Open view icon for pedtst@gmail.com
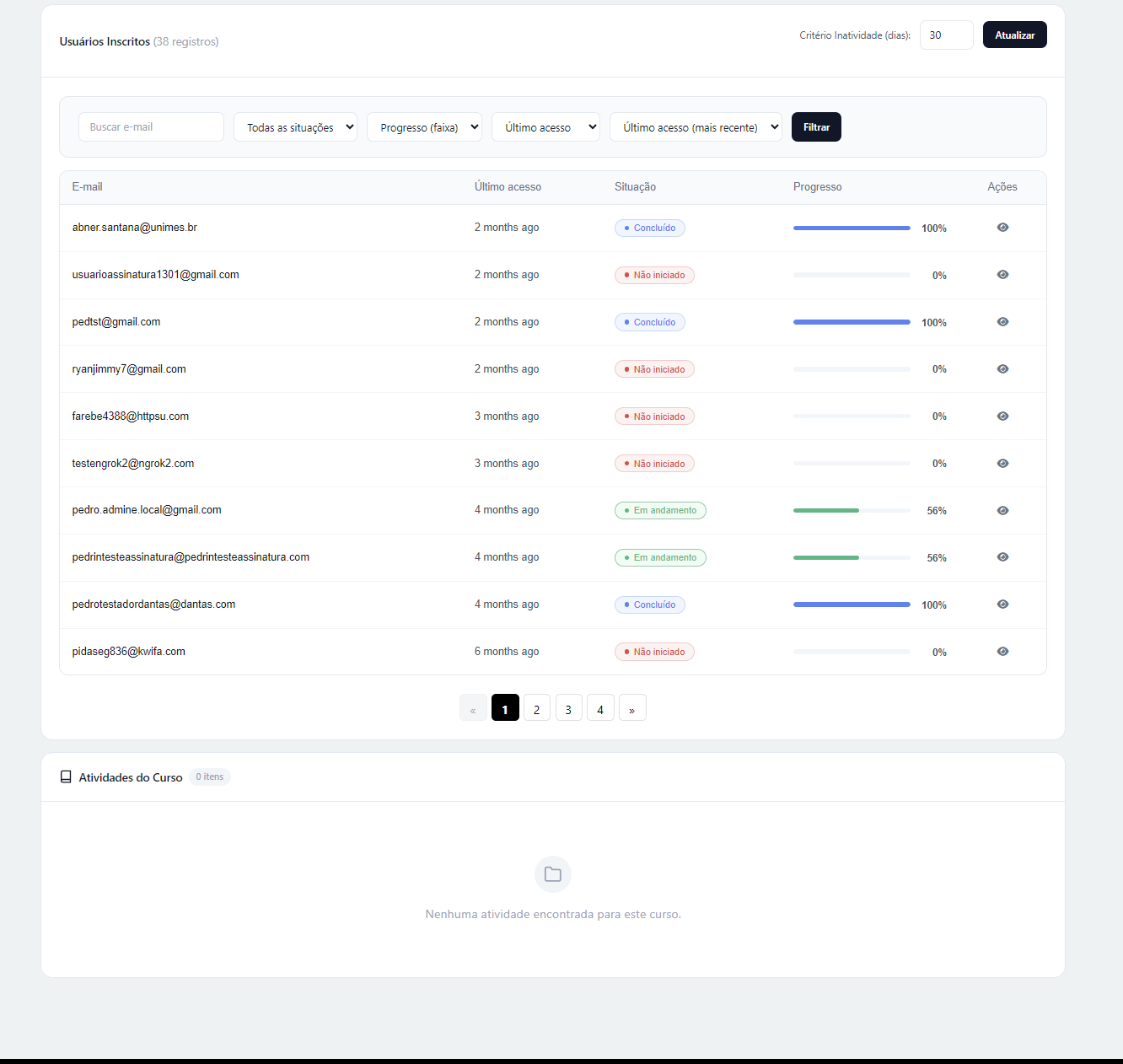 tap(1002, 322)
